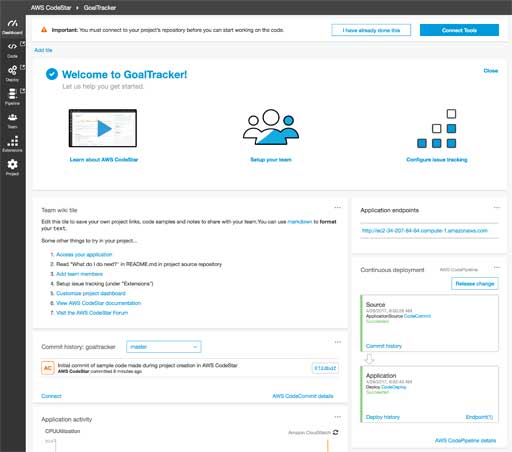The image size is (512, 452).
Task: Open Application endpoints tile options menu
Action: pyautogui.click(x=497, y=207)
